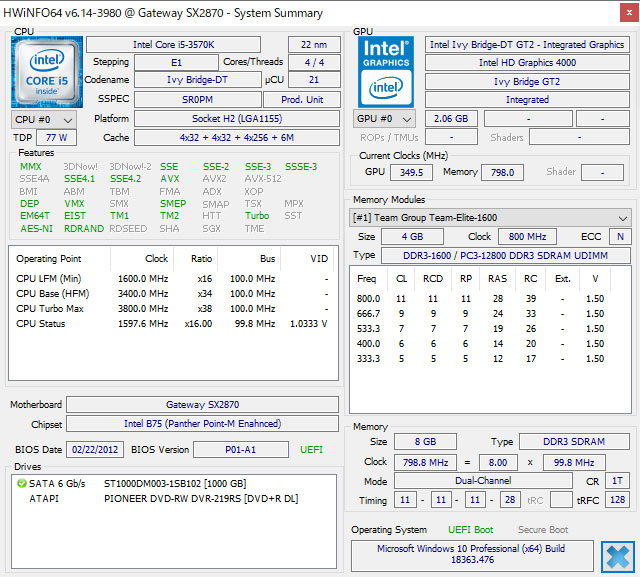Click the UEFI label next to BIOS Version
Viewport: 640px width, 577px height.
click(x=311, y=450)
